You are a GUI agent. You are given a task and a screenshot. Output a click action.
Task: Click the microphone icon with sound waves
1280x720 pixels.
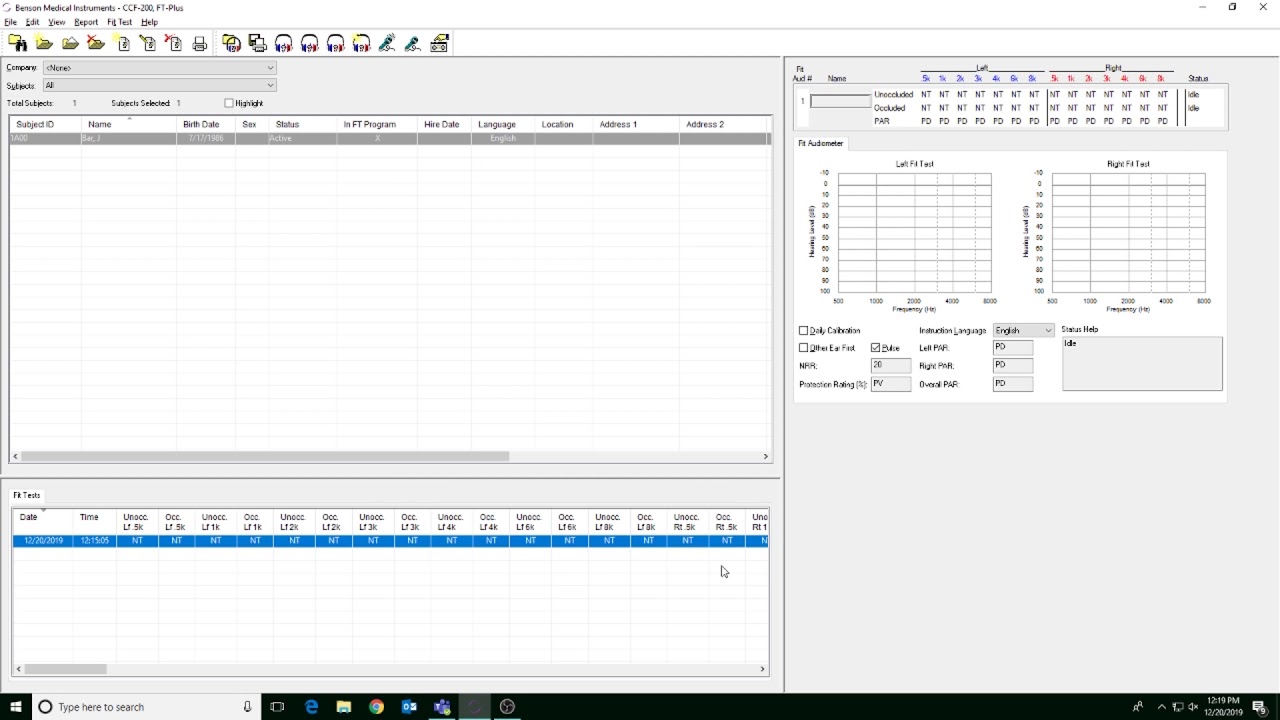[387, 43]
